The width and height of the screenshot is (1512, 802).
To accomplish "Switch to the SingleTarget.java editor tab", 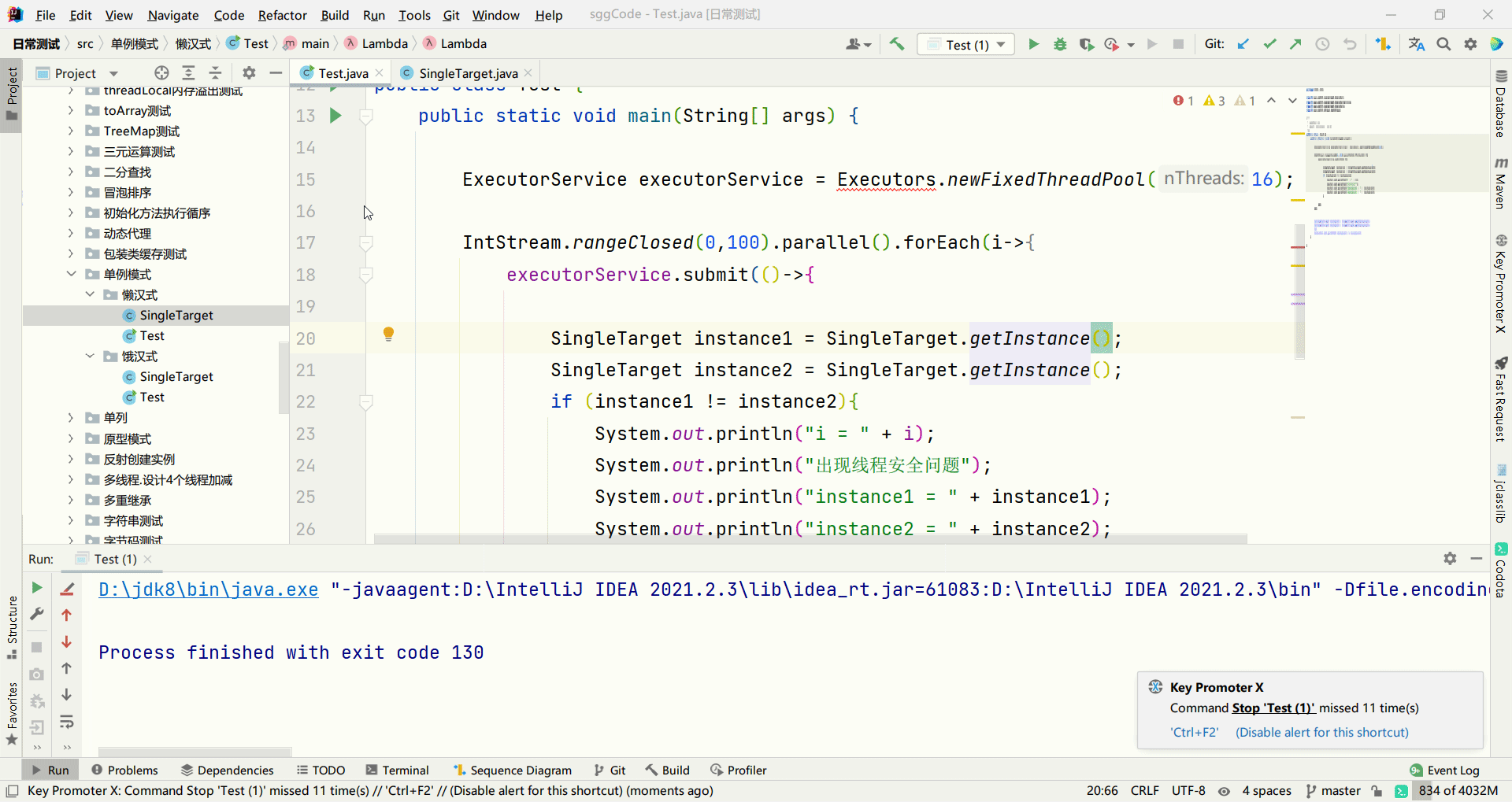I will point(468,73).
